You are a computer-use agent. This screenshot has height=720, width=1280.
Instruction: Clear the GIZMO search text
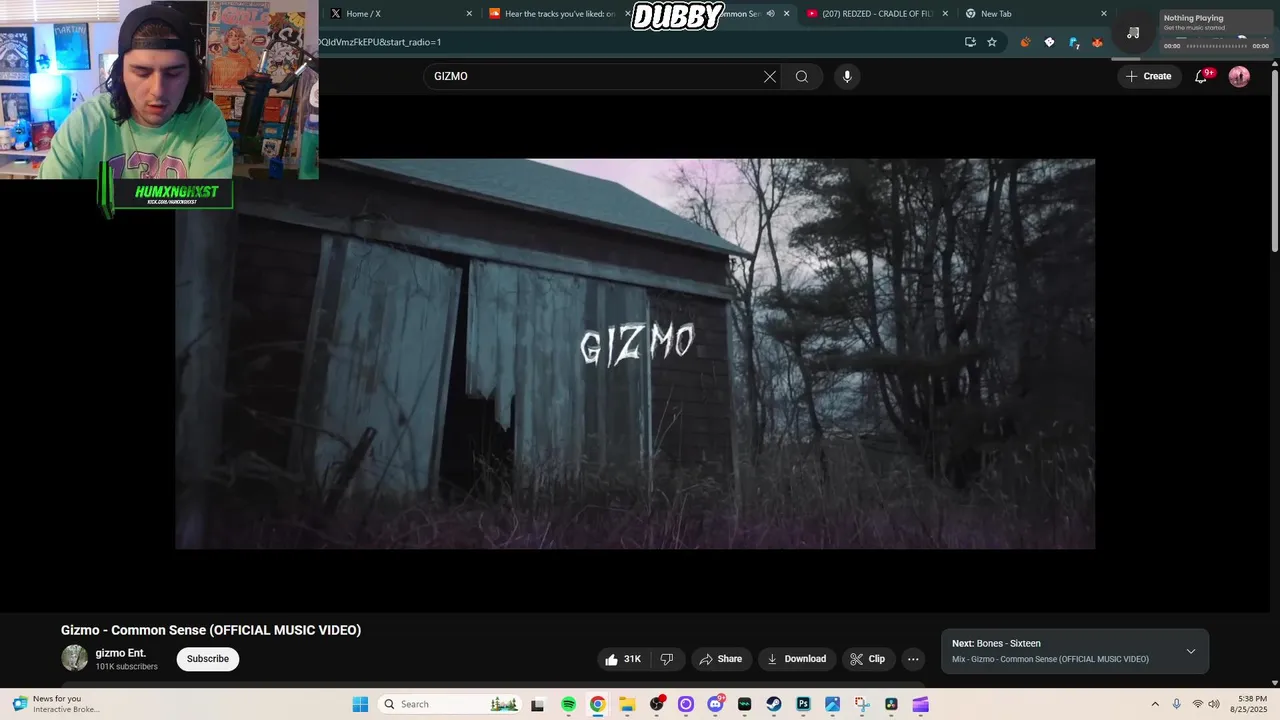pos(770,76)
